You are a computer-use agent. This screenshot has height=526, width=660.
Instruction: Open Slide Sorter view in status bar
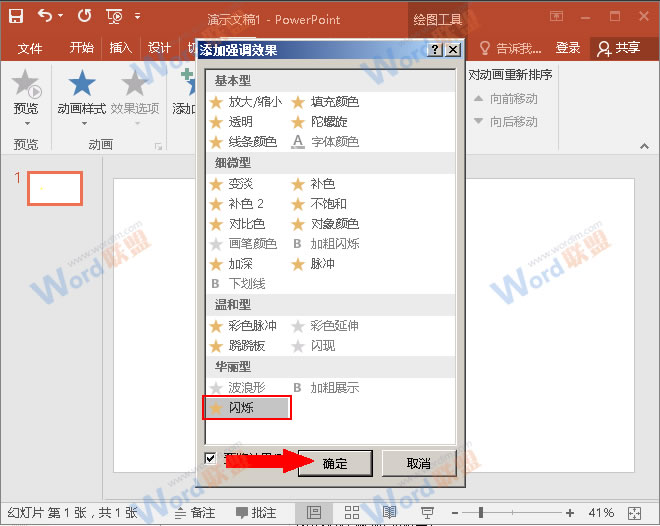tap(351, 513)
